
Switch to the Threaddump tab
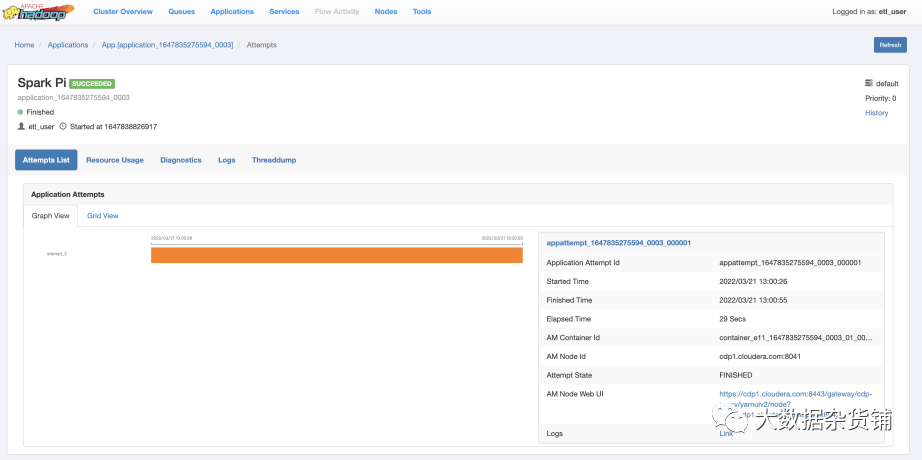pos(274,160)
